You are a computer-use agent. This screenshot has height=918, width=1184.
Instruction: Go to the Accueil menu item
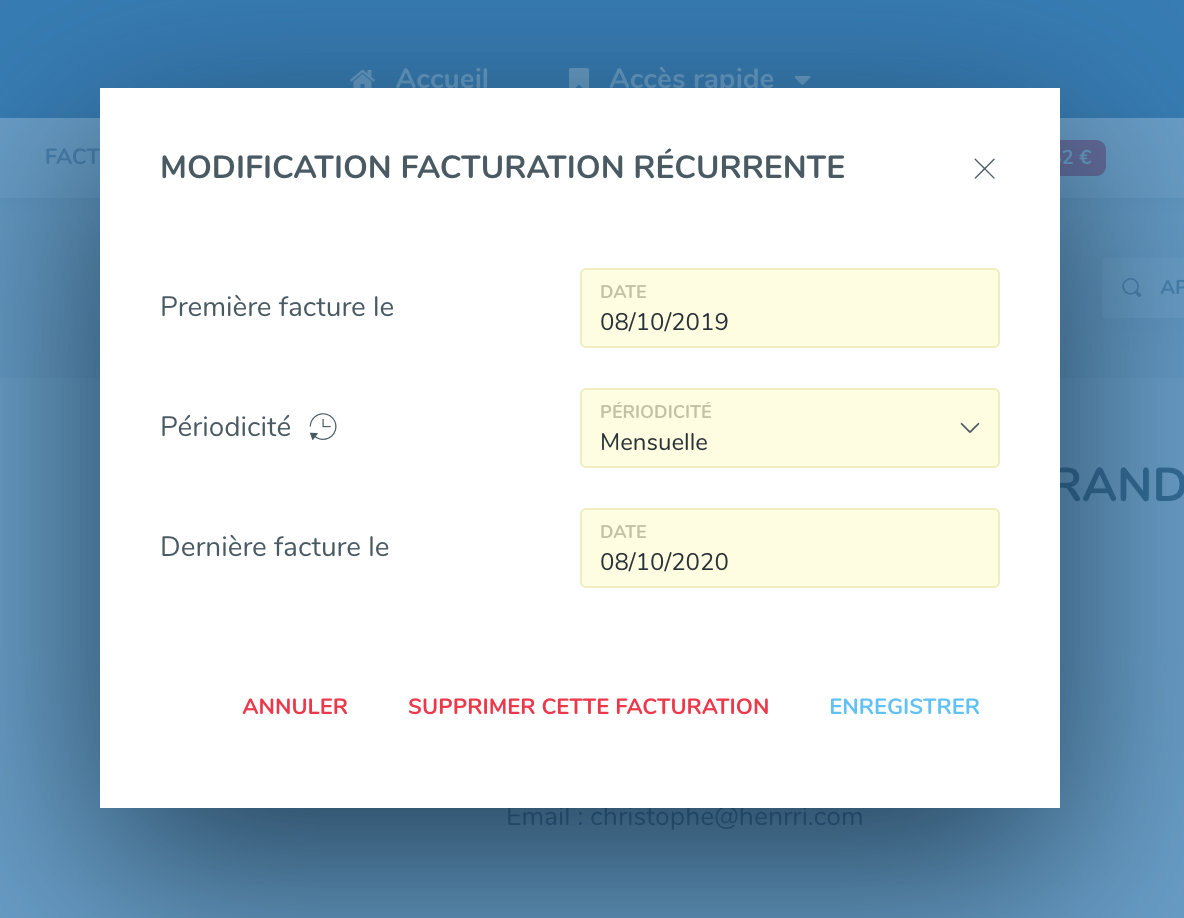coord(442,79)
